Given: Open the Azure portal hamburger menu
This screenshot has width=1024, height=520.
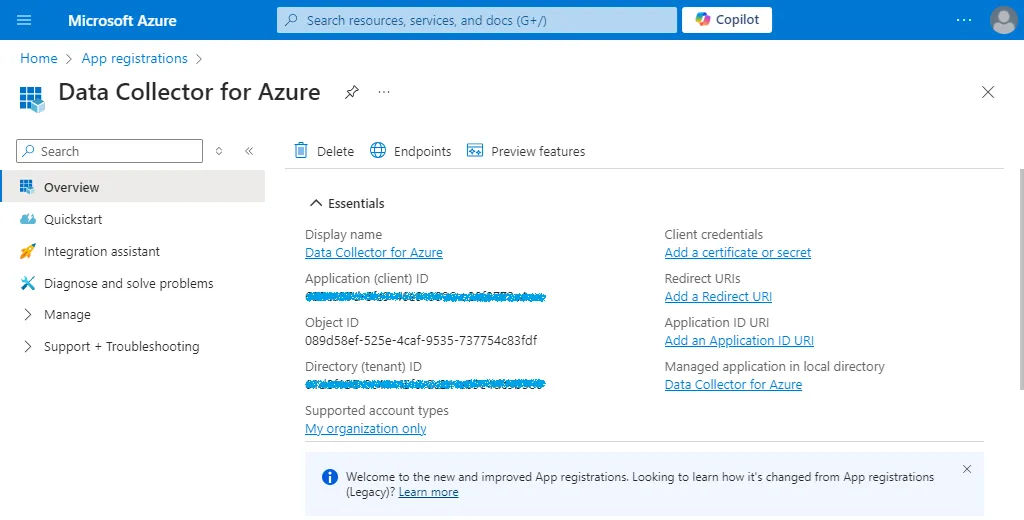Looking at the screenshot, I should [25, 20].
